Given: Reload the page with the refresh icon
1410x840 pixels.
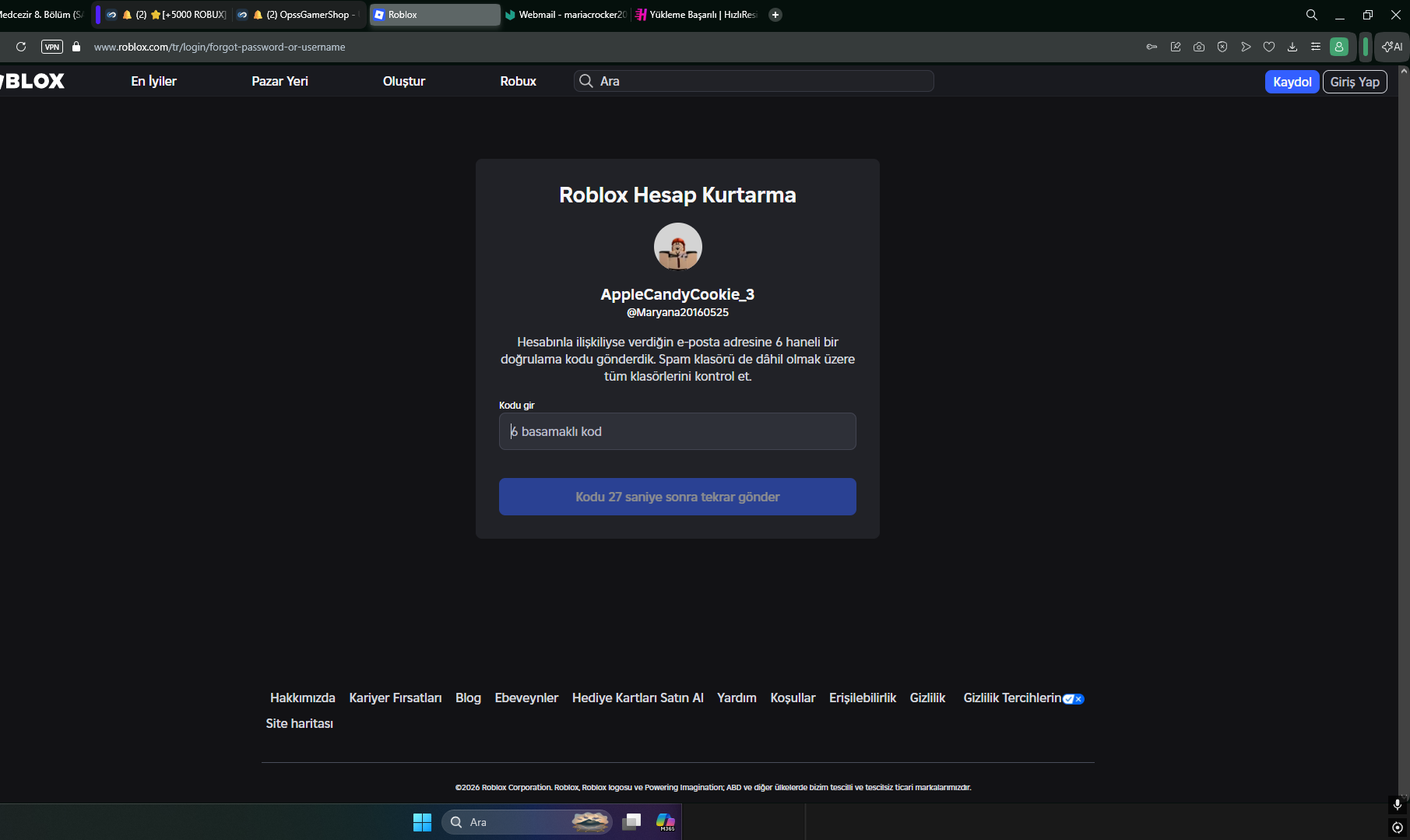Looking at the screenshot, I should 21,47.
